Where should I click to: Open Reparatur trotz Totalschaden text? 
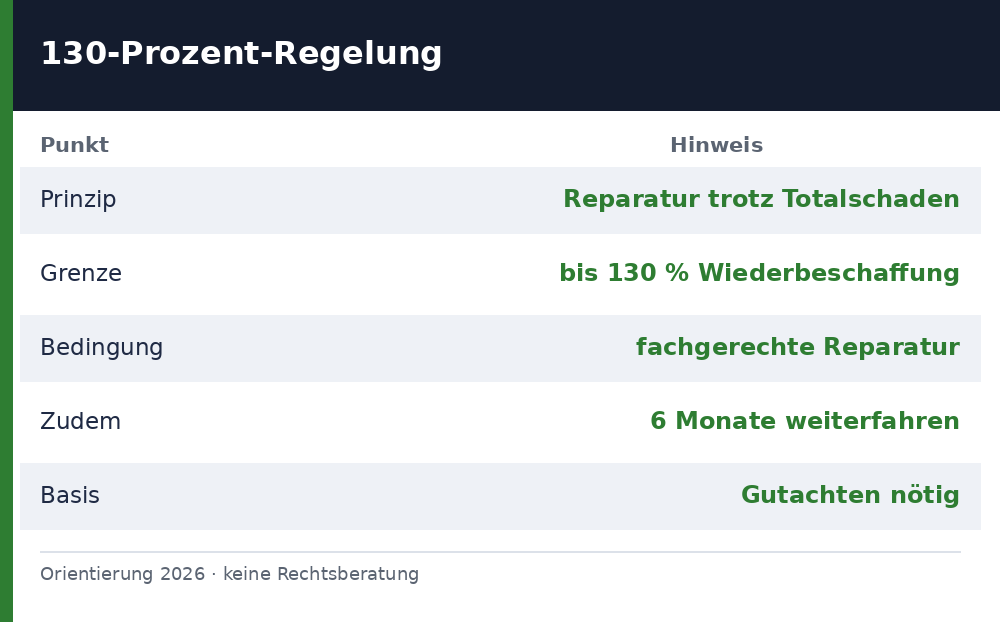[761, 199]
